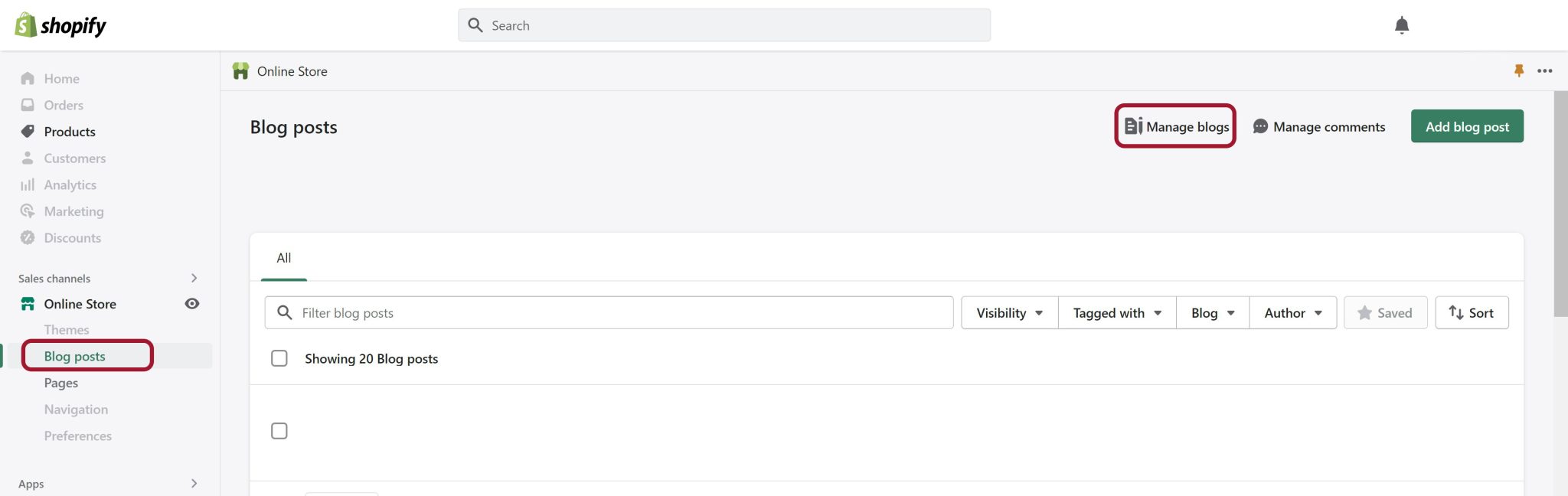This screenshot has width=1568, height=496.
Task: Select the All tab
Action: [x=284, y=258]
